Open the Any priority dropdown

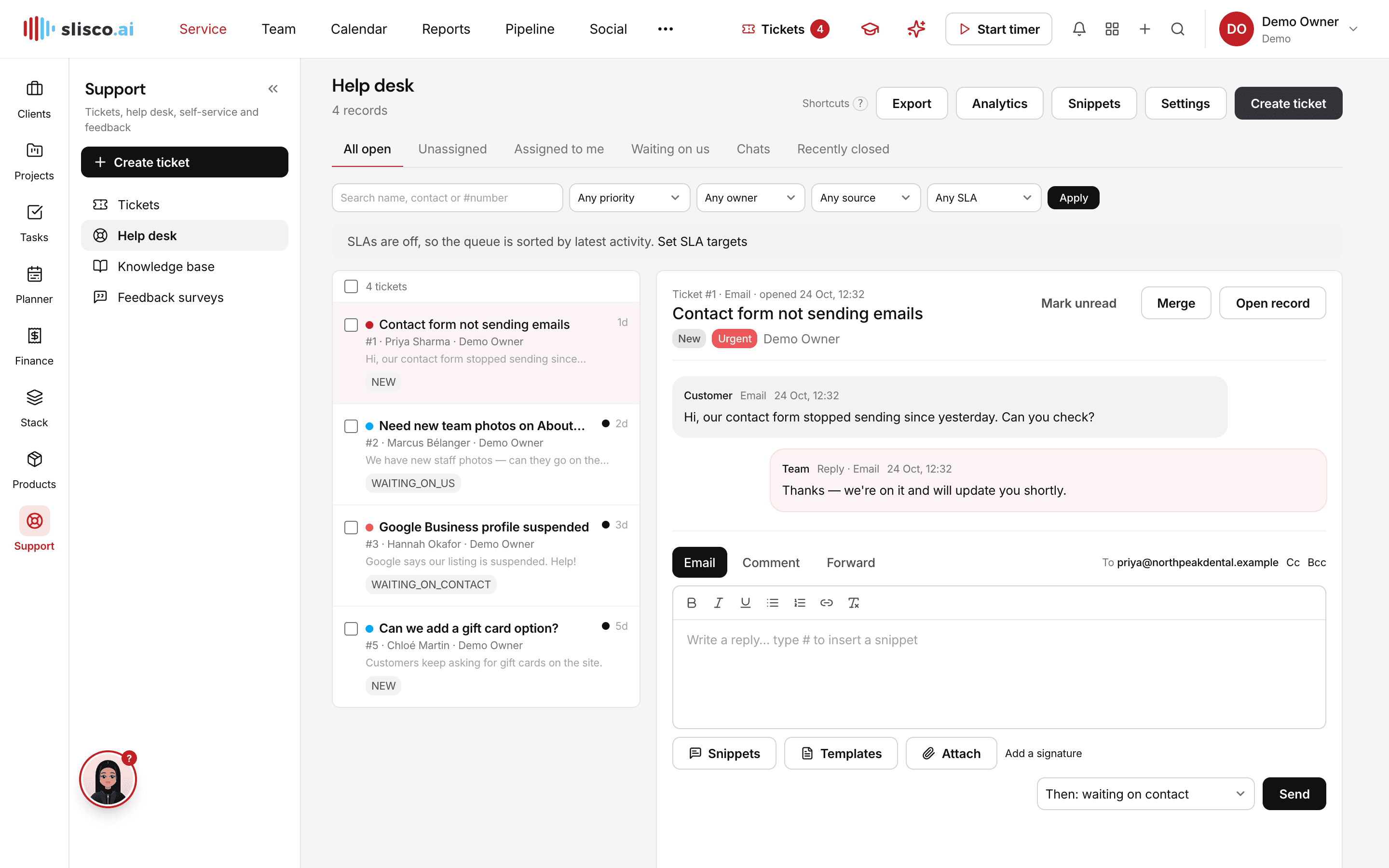(629, 198)
